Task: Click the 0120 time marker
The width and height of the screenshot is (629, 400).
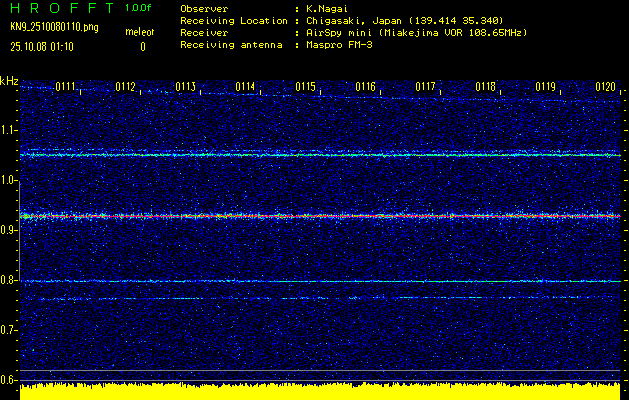Action: pos(605,87)
